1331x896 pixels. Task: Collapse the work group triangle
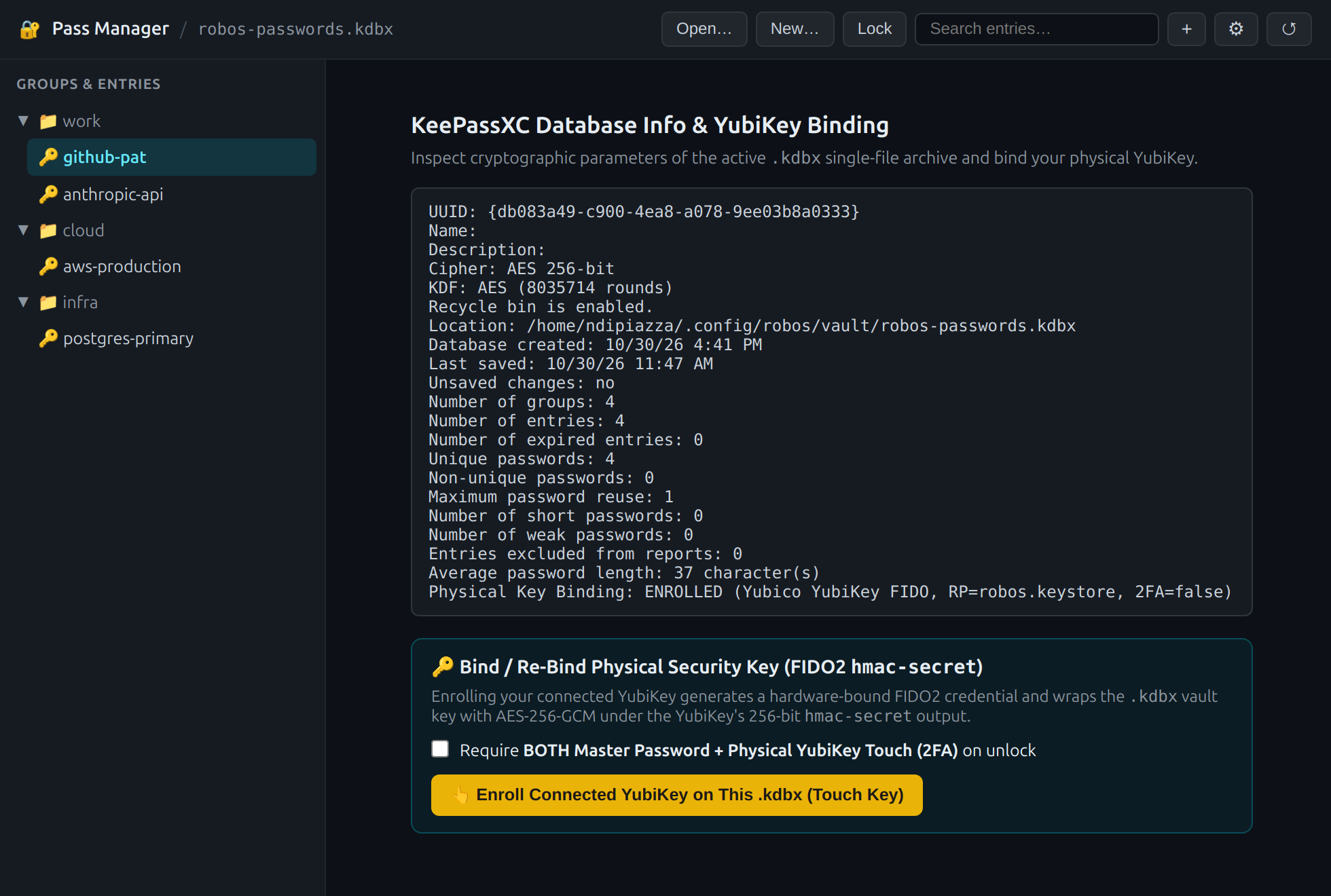point(24,122)
